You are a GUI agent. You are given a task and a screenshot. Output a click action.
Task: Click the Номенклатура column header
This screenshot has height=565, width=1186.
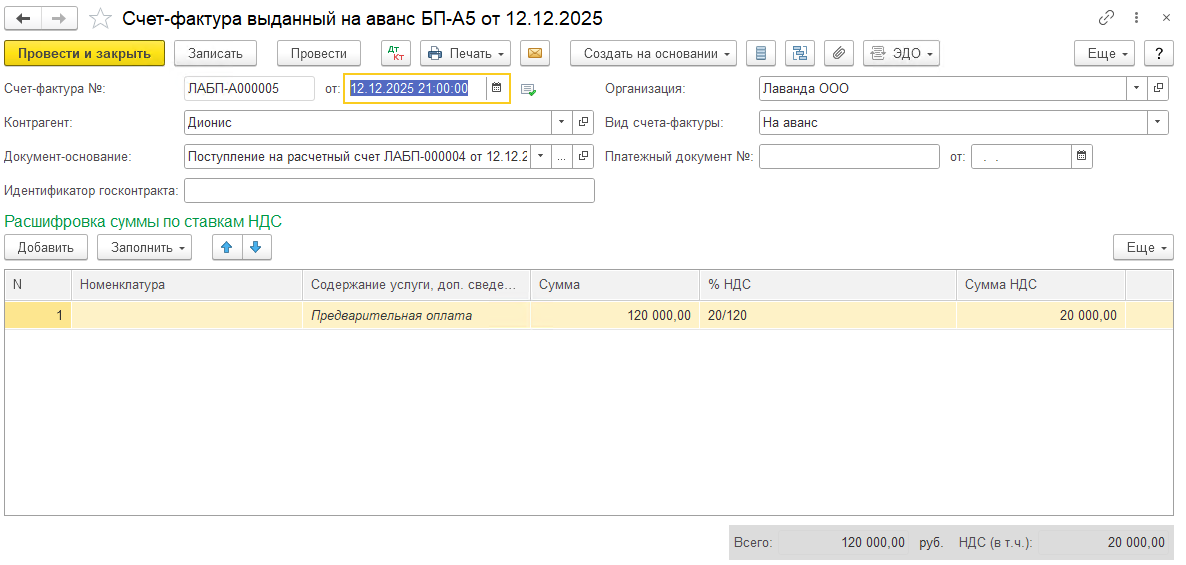(187, 284)
